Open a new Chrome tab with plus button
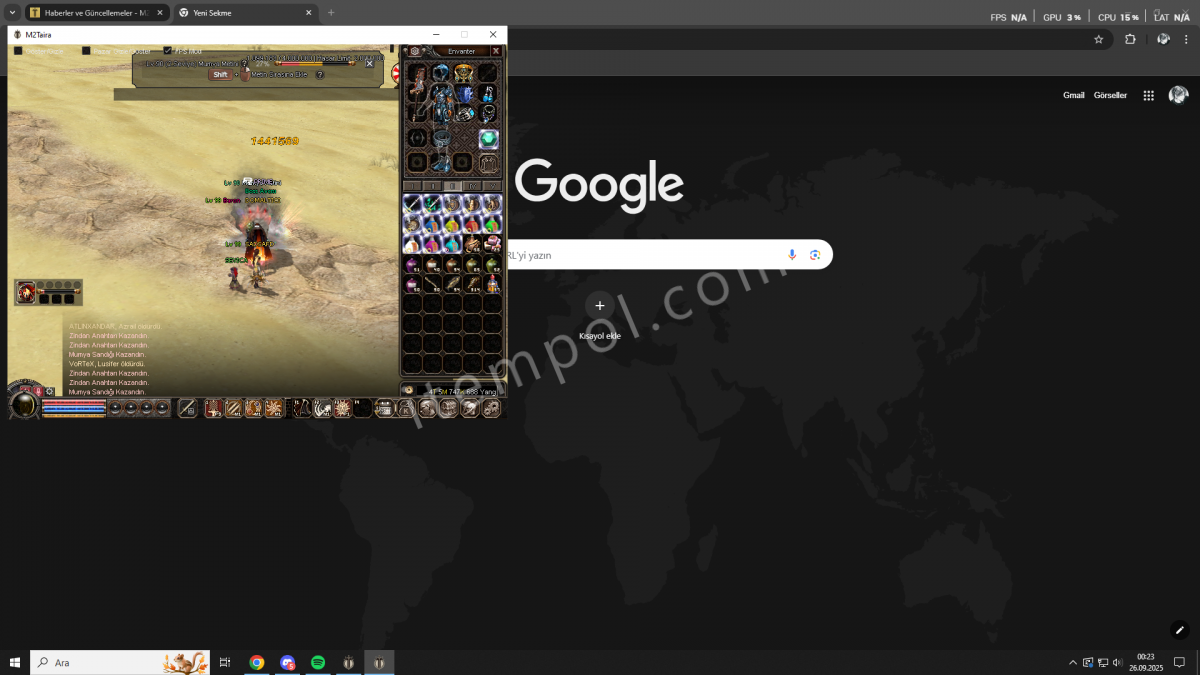Viewport: 1200px width, 675px height. coord(331,13)
